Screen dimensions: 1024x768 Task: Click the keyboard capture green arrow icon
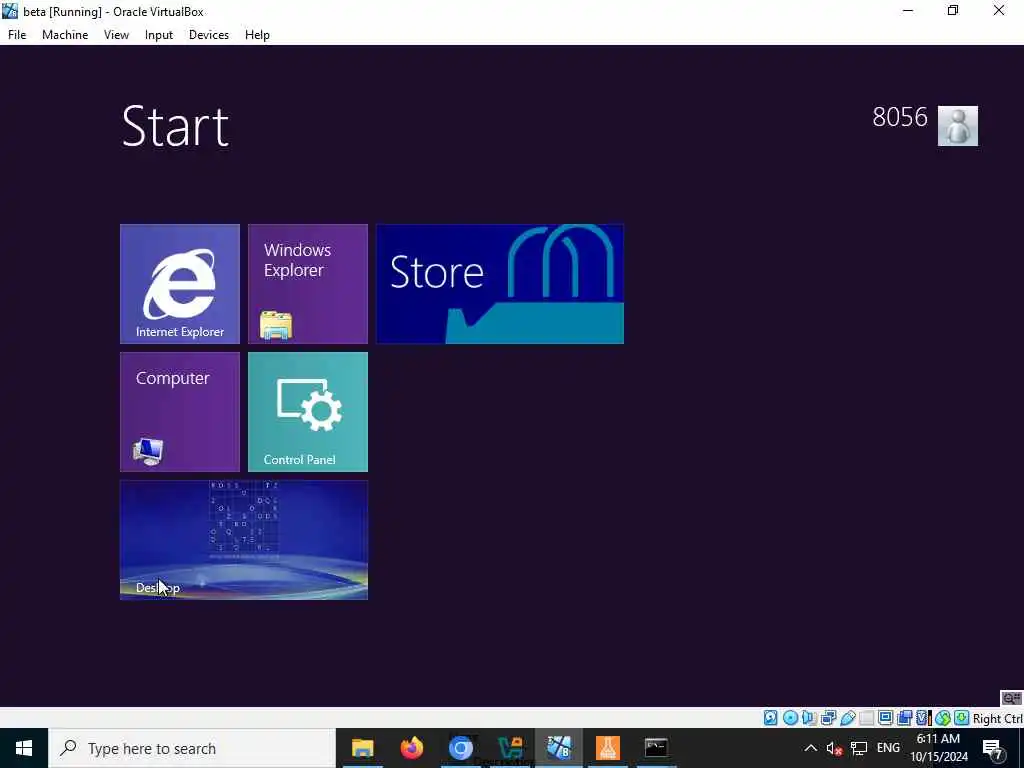coord(961,718)
